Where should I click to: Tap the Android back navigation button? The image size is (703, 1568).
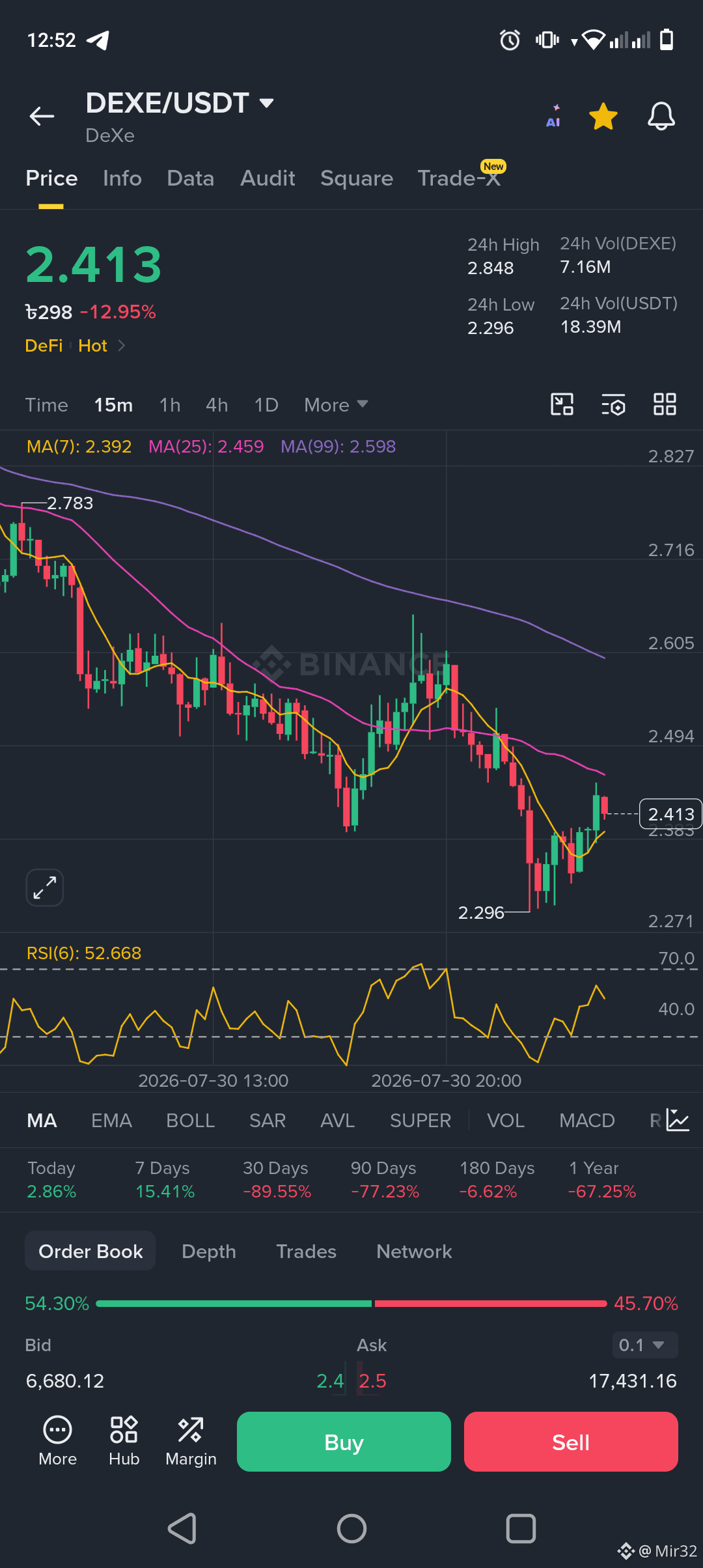(x=182, y=1528)
